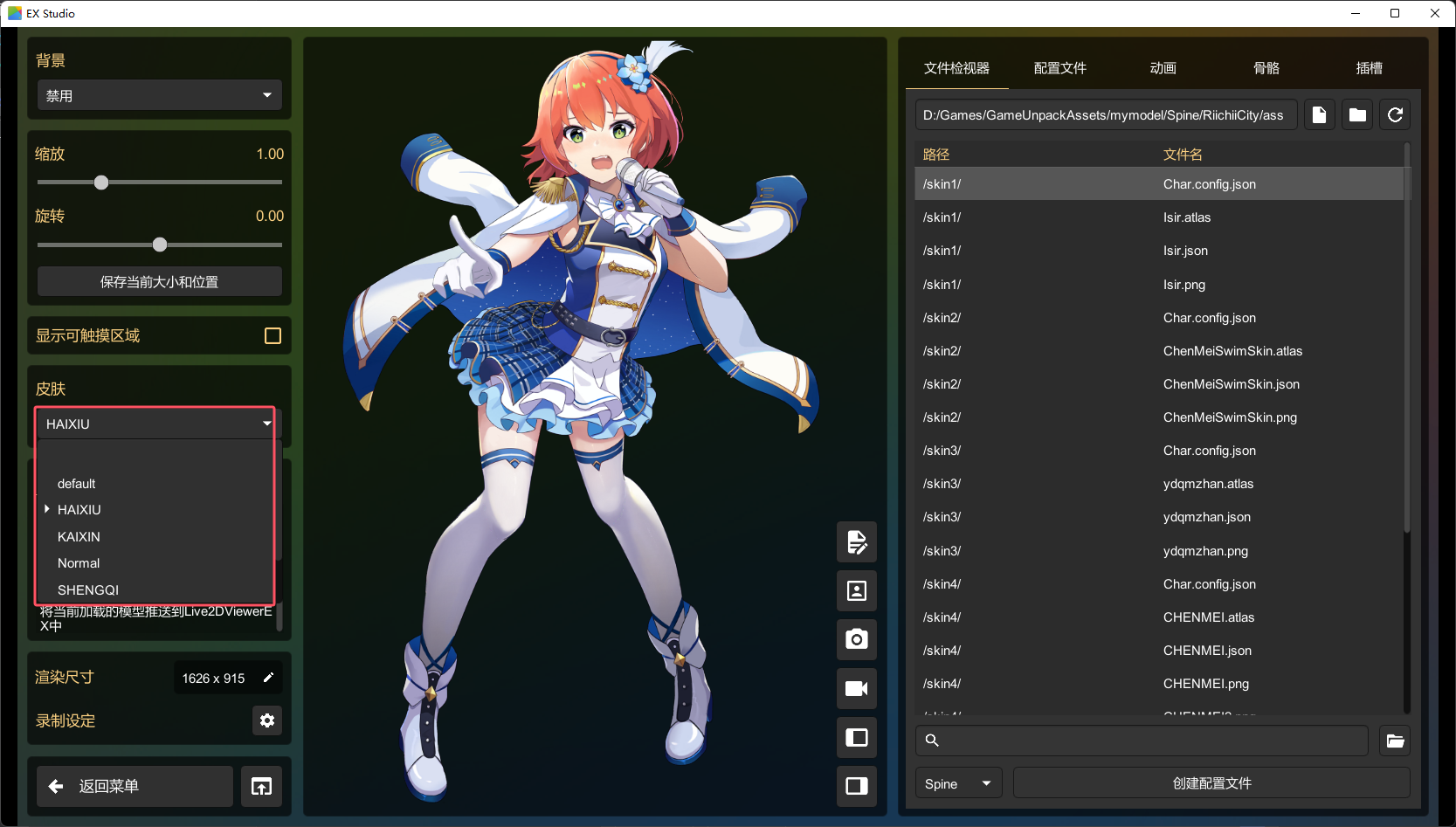1456x827 pixels.
Task: Click the portrait icon beside the preview
Action: coord(857,591)
